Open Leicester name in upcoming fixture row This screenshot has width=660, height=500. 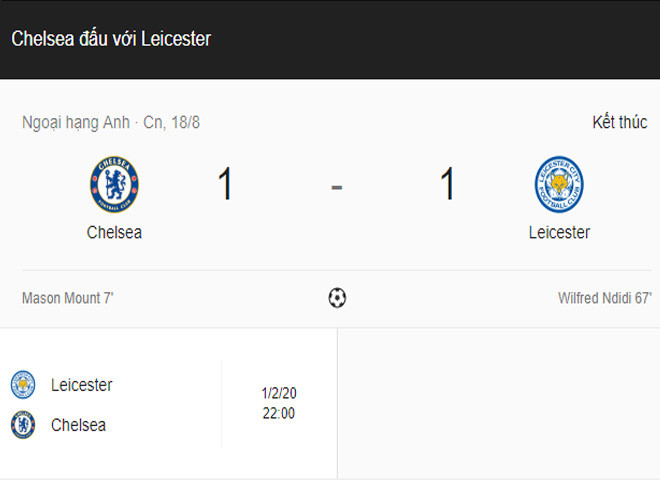(82, 385)
